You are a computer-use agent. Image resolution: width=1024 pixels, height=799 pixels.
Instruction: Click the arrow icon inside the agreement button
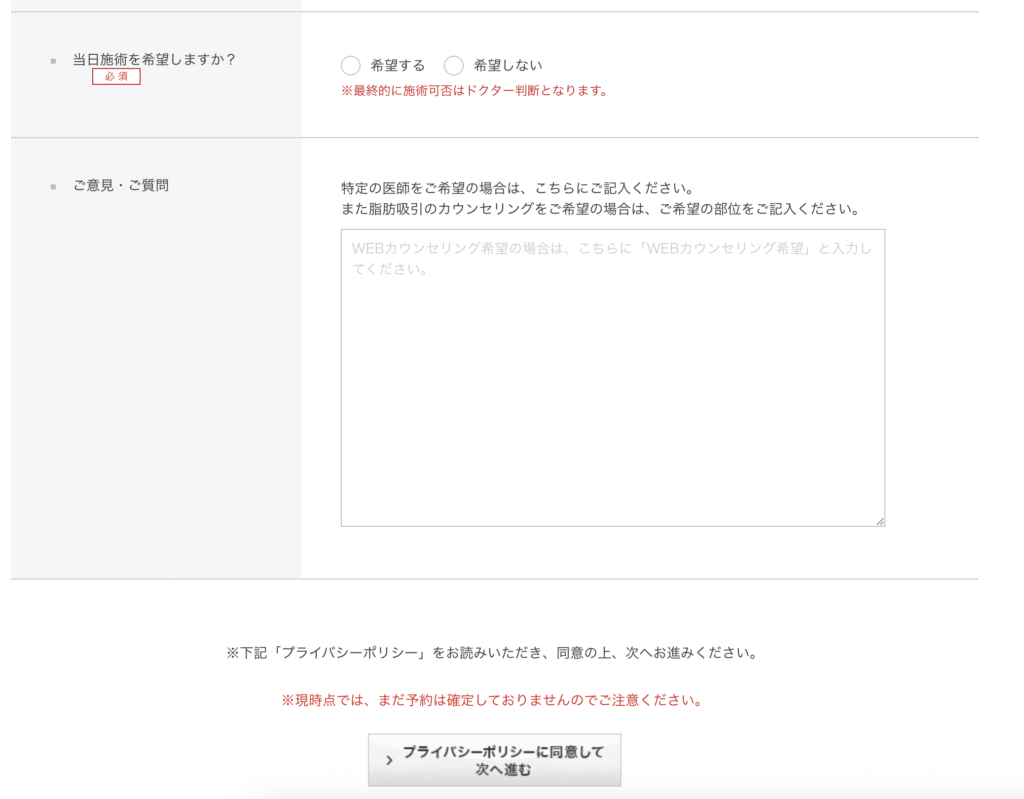[x=389, y=760]
